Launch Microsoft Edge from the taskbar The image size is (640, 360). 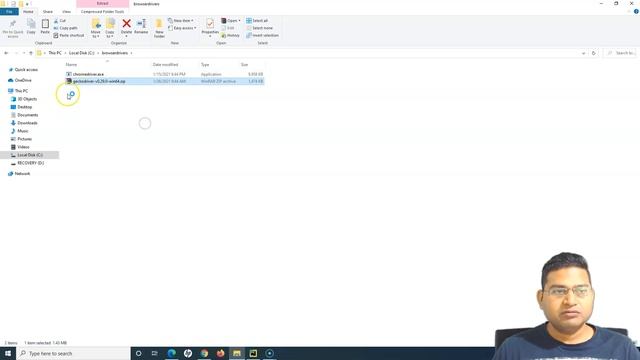(x=171, y=353)
